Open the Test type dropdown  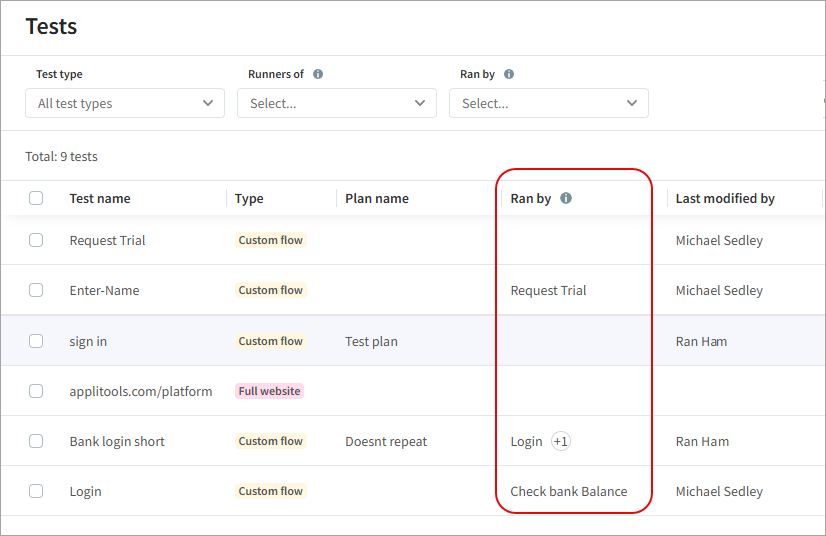(x=125, y=103)
